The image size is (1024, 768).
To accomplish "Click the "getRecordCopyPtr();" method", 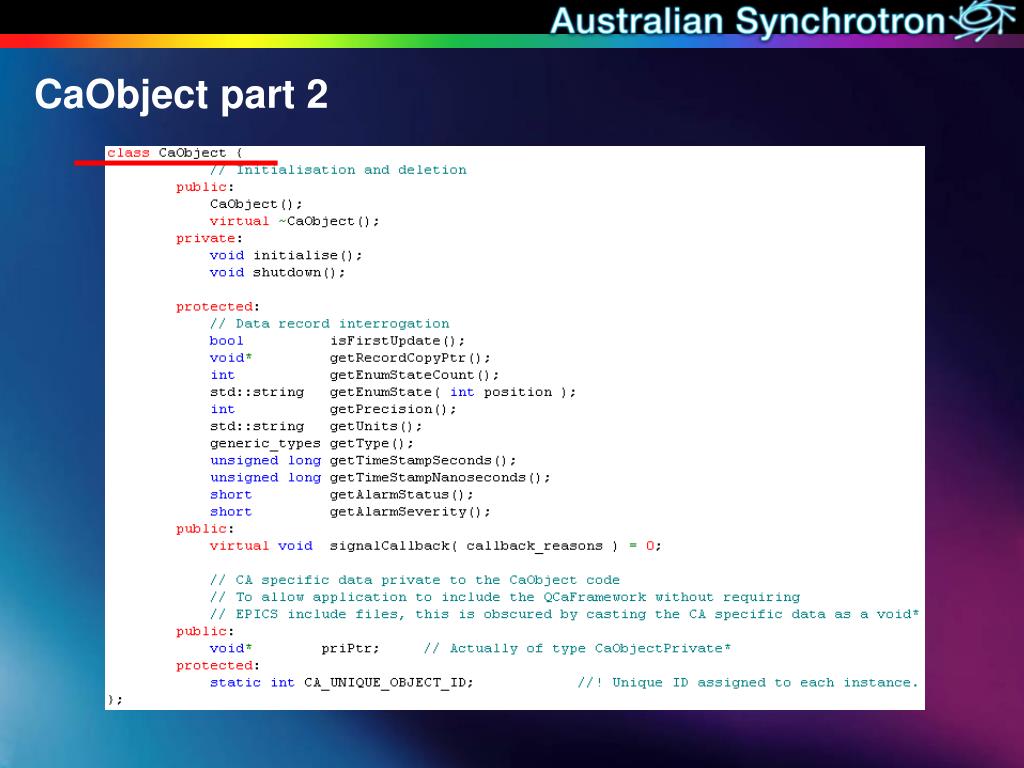I will (409, 358).
